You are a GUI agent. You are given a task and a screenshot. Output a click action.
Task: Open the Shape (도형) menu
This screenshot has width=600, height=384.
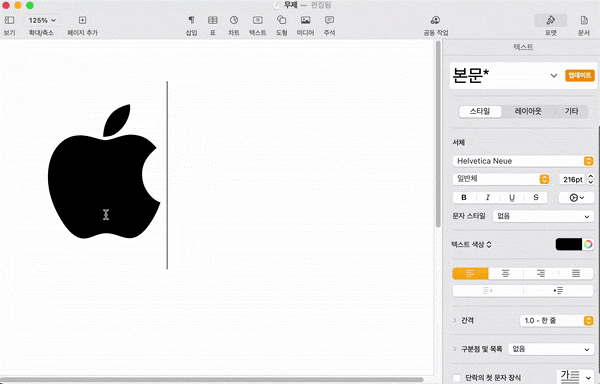click(281, 20)
